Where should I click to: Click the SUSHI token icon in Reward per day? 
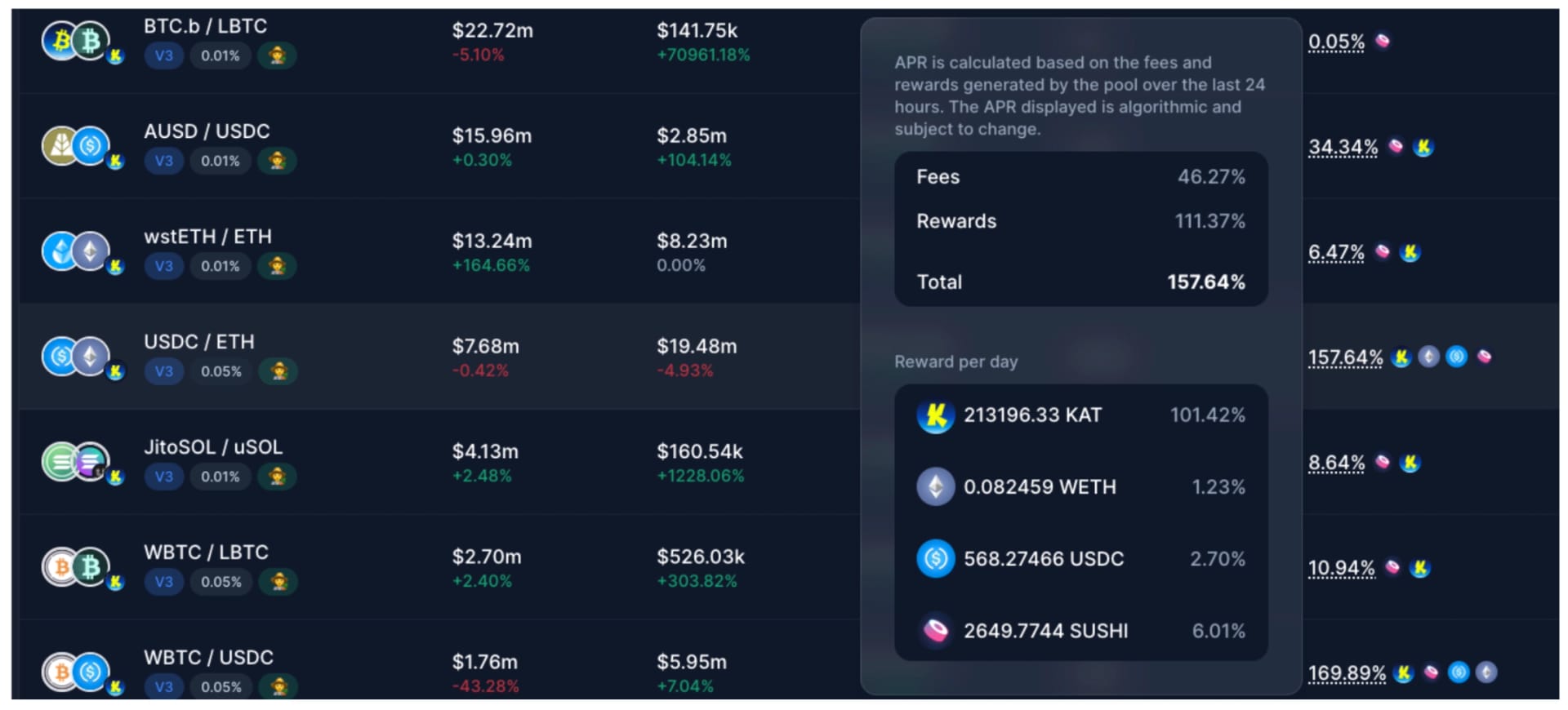[x=936, y=631]
